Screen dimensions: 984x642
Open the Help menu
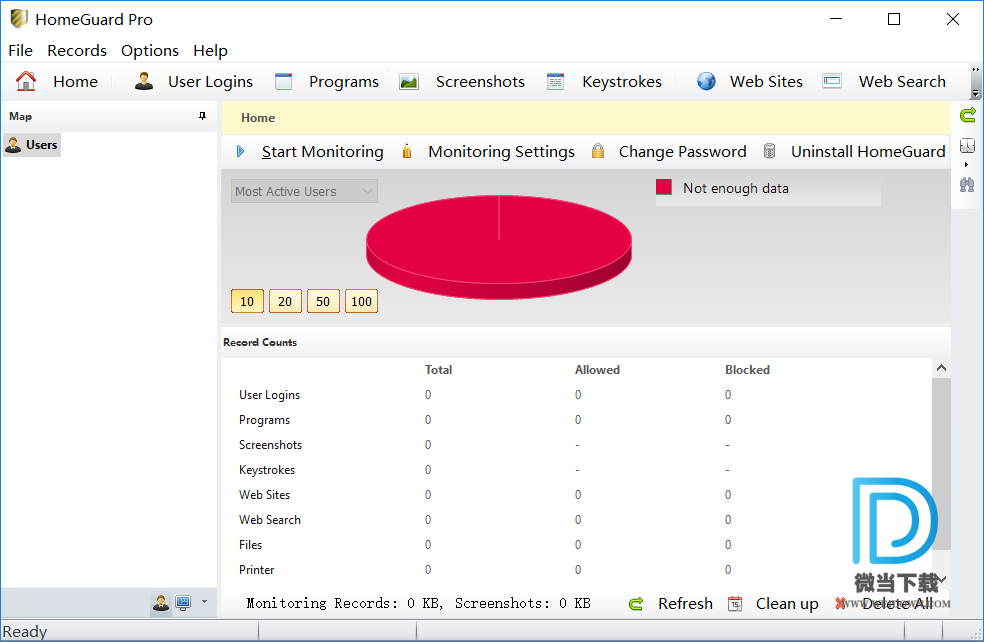(210, 51)
